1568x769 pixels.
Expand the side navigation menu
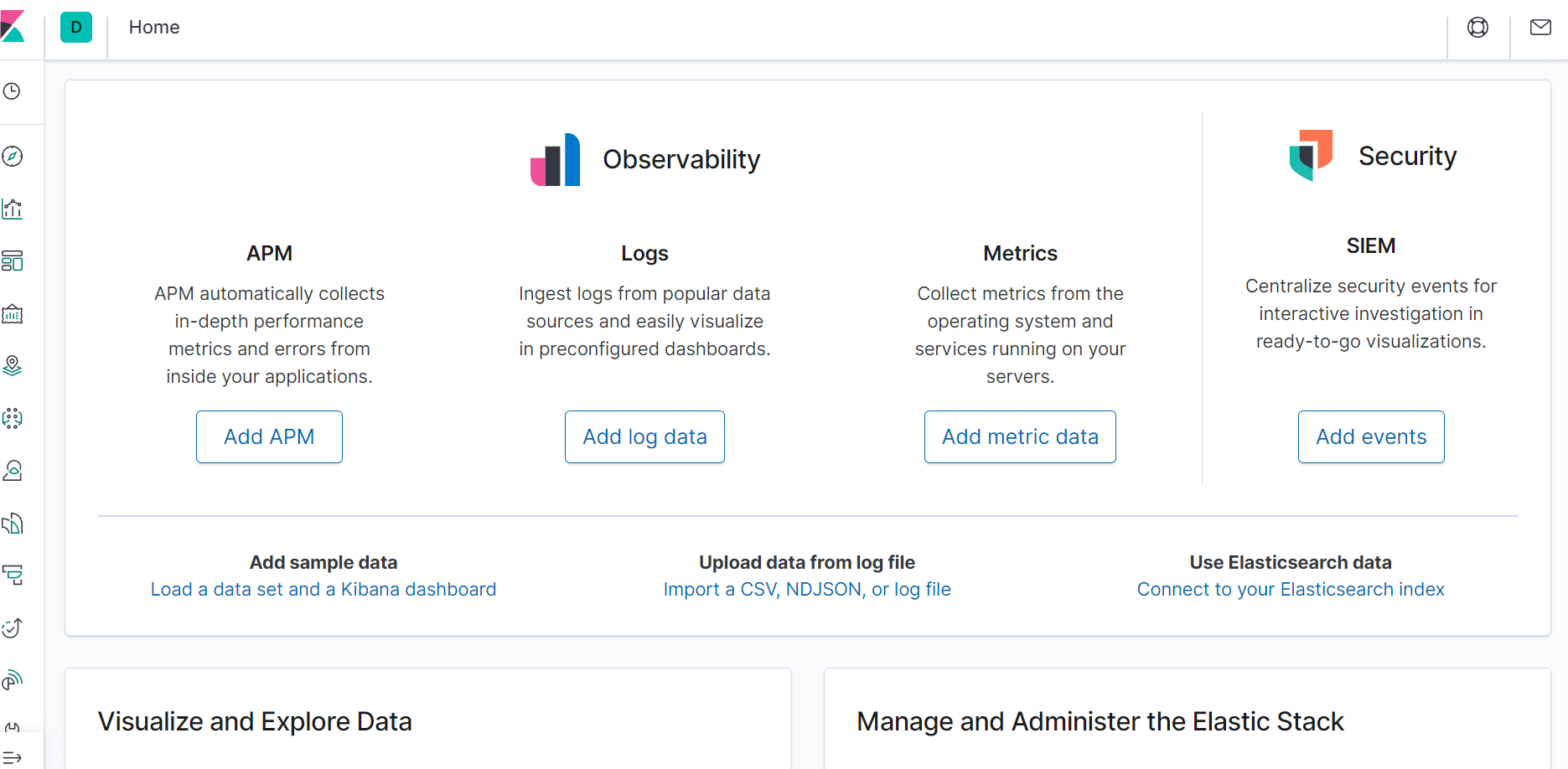pos(13,758)
